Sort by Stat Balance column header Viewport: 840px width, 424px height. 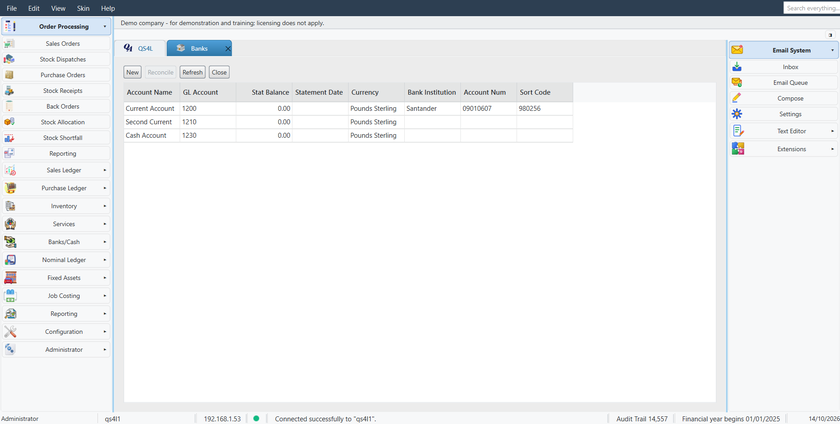tap(264, 92)
